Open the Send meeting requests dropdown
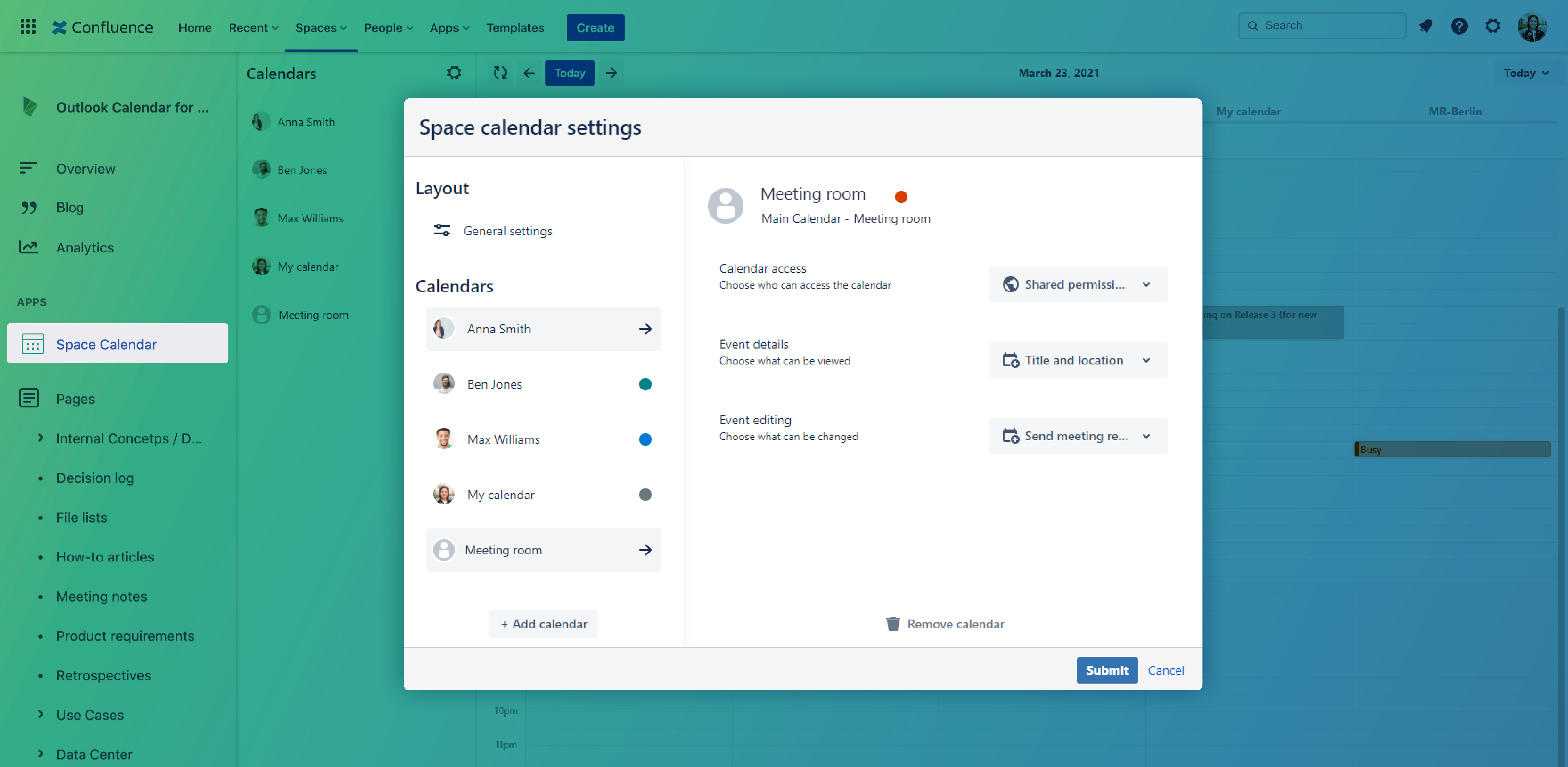 tap(1077, 436)
